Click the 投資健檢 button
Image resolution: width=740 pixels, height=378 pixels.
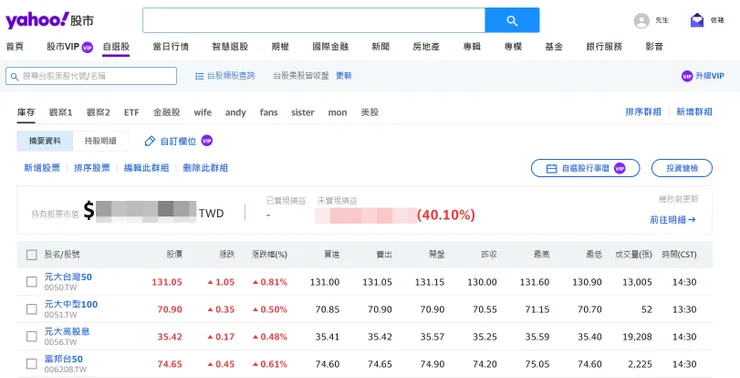[x=682, y=168]
